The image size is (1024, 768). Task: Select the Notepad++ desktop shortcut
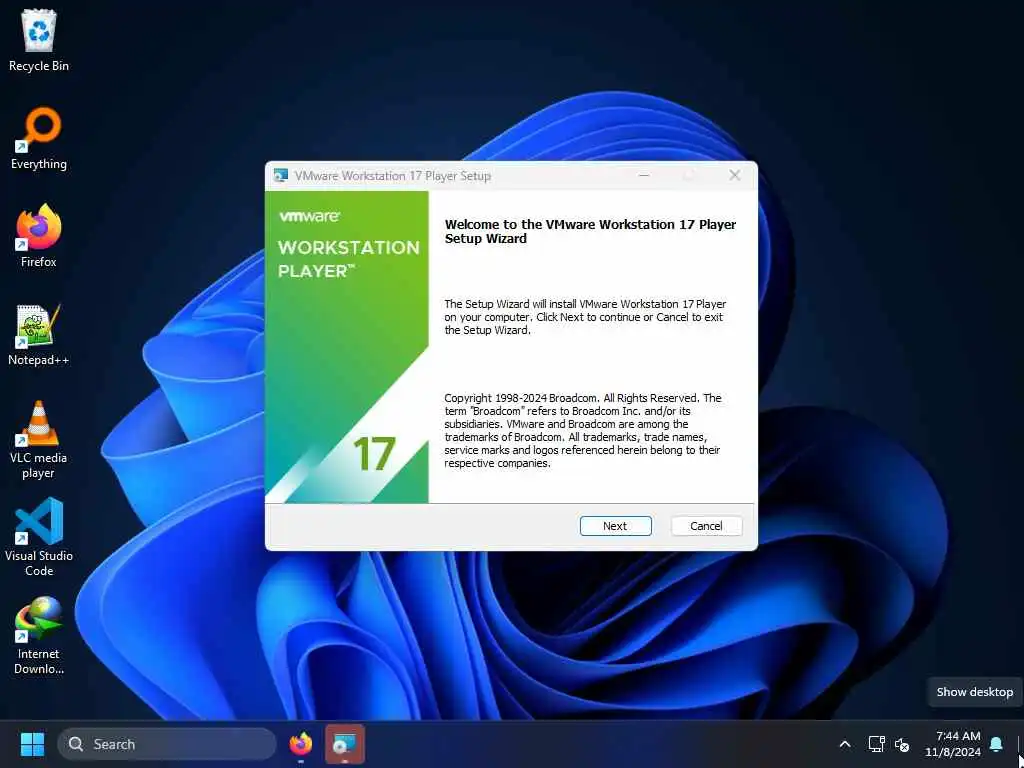(x=39, y=334)
